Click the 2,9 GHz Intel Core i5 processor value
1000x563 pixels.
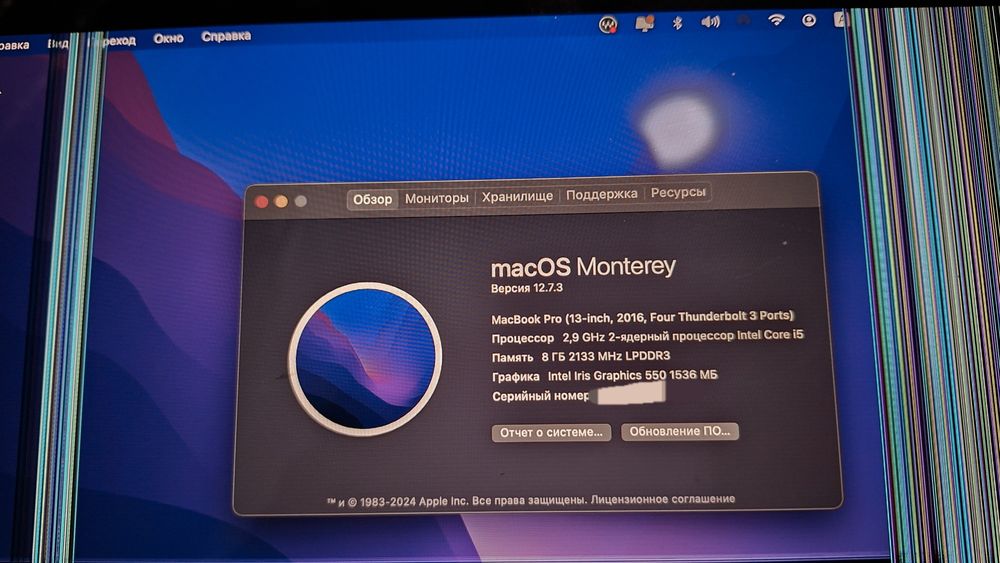click(683, 336)
